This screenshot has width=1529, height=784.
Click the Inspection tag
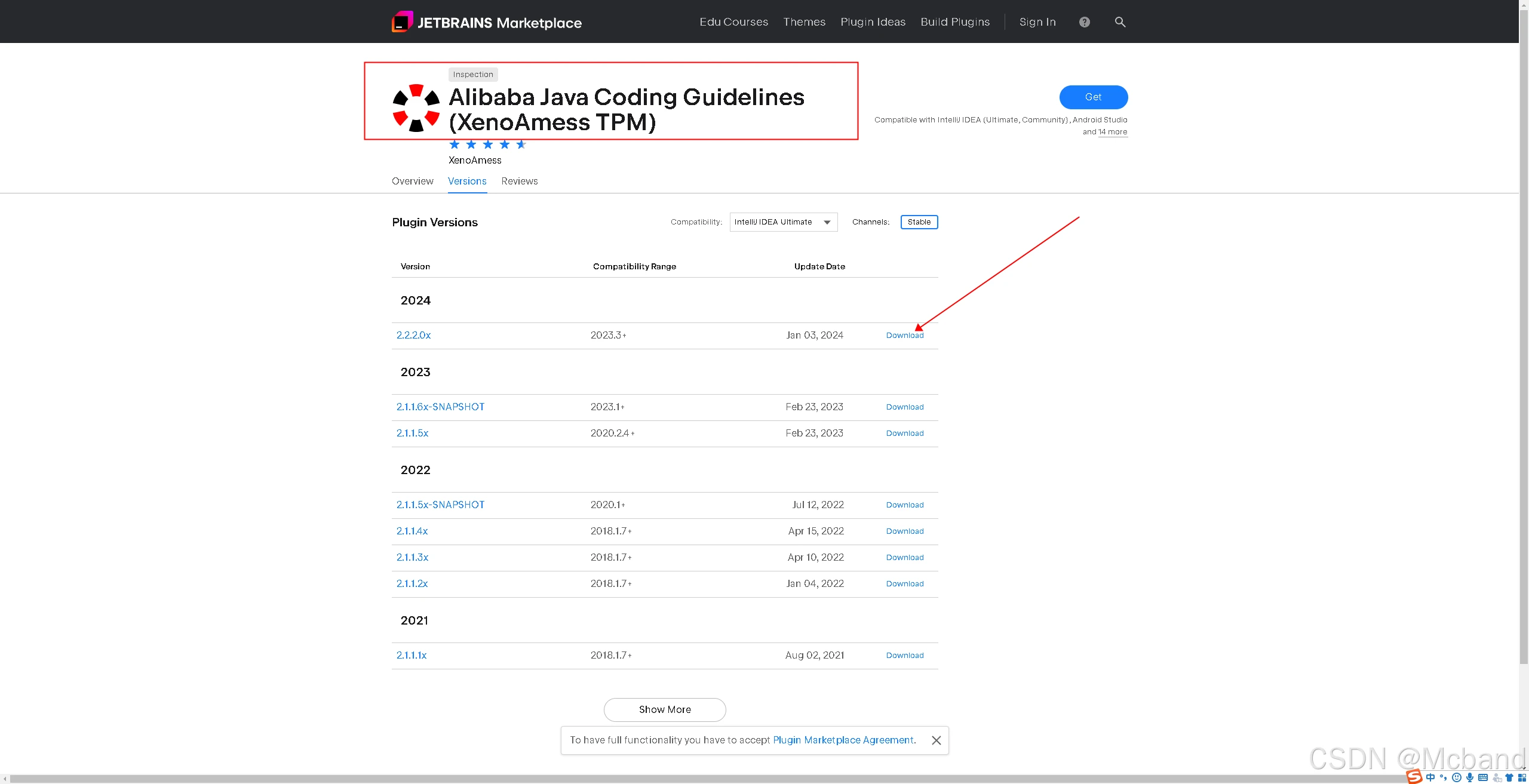coord(473,75)
